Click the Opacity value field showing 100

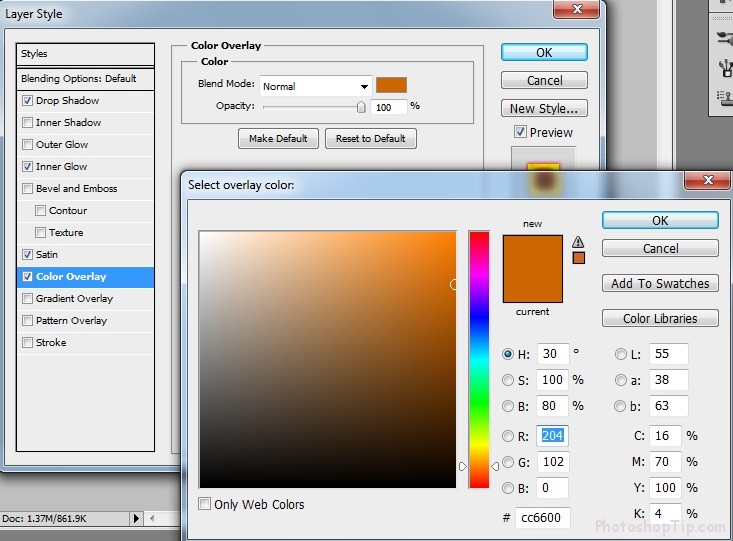pos(389,107)
